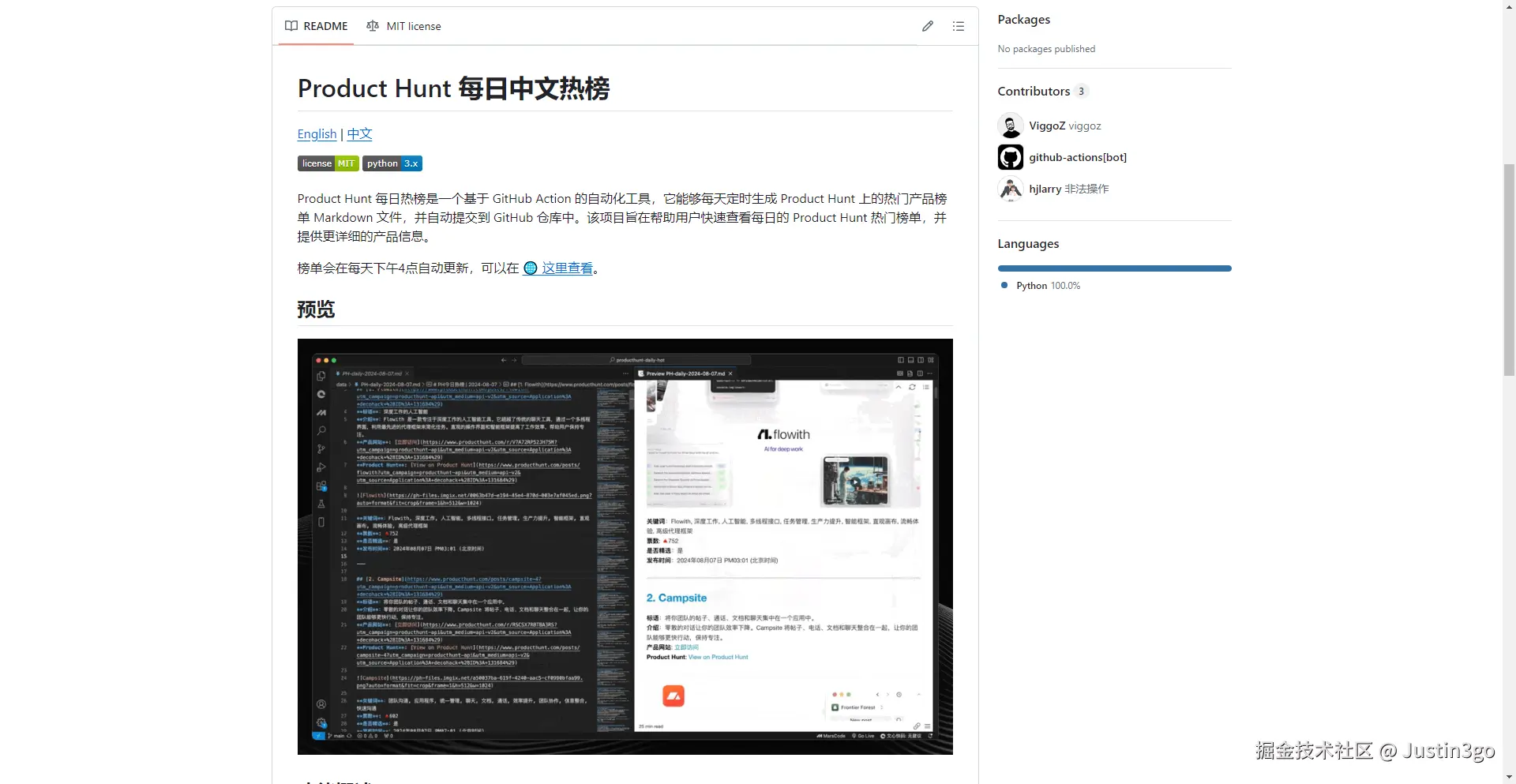Viewport: 1516px width, 784px height.
Task: Click the 预览 section heading
Action: [316, 309]
